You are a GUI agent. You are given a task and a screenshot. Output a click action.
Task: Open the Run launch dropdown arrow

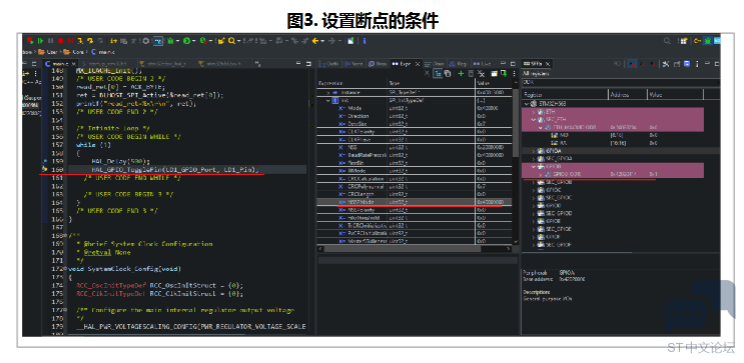point(194,41)
